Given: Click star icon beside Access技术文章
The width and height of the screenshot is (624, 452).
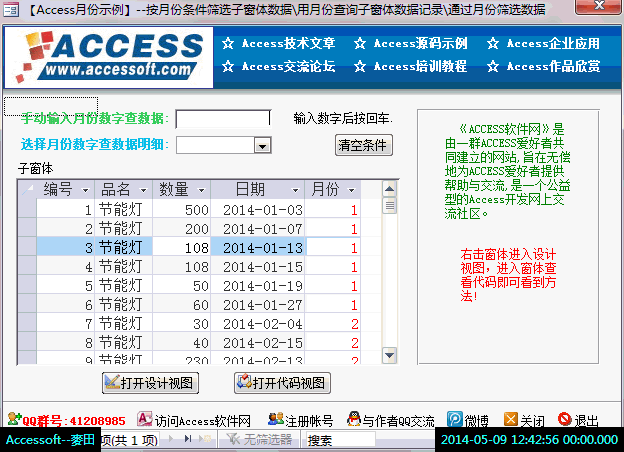Looking at the screenshot, I should coord(228,43).
